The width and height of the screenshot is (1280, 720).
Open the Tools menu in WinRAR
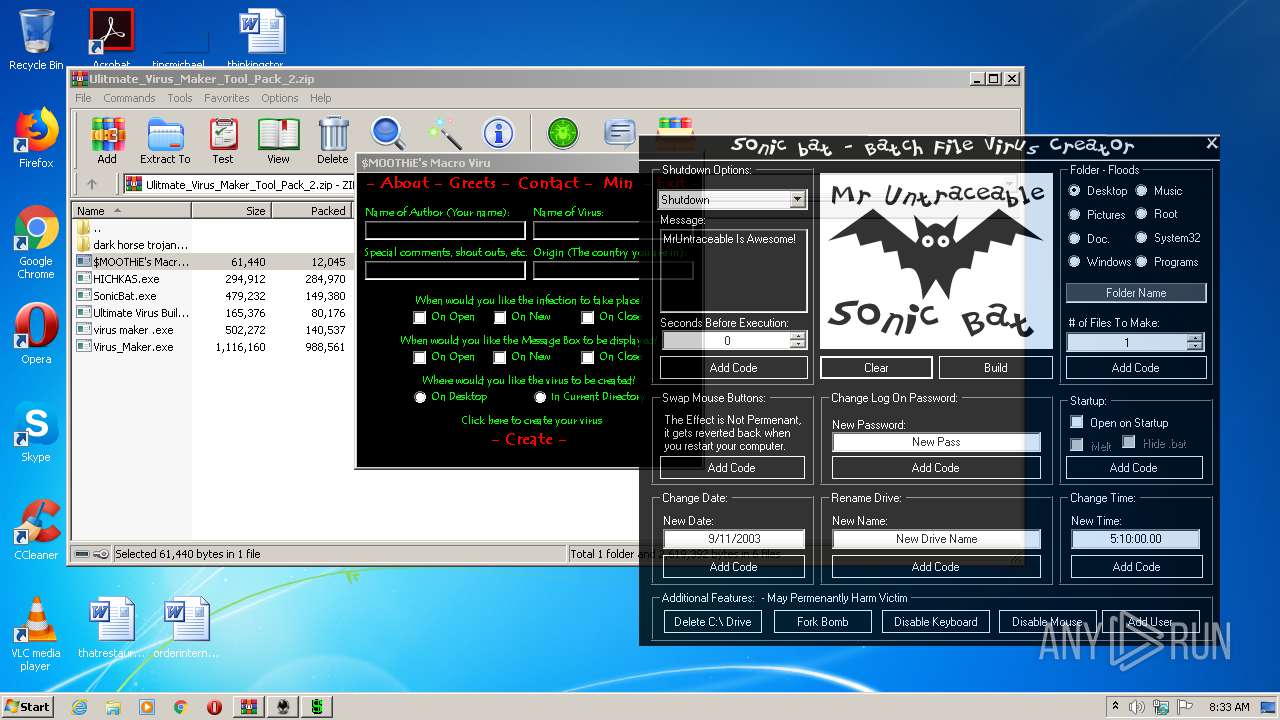(x=180, y=98)
